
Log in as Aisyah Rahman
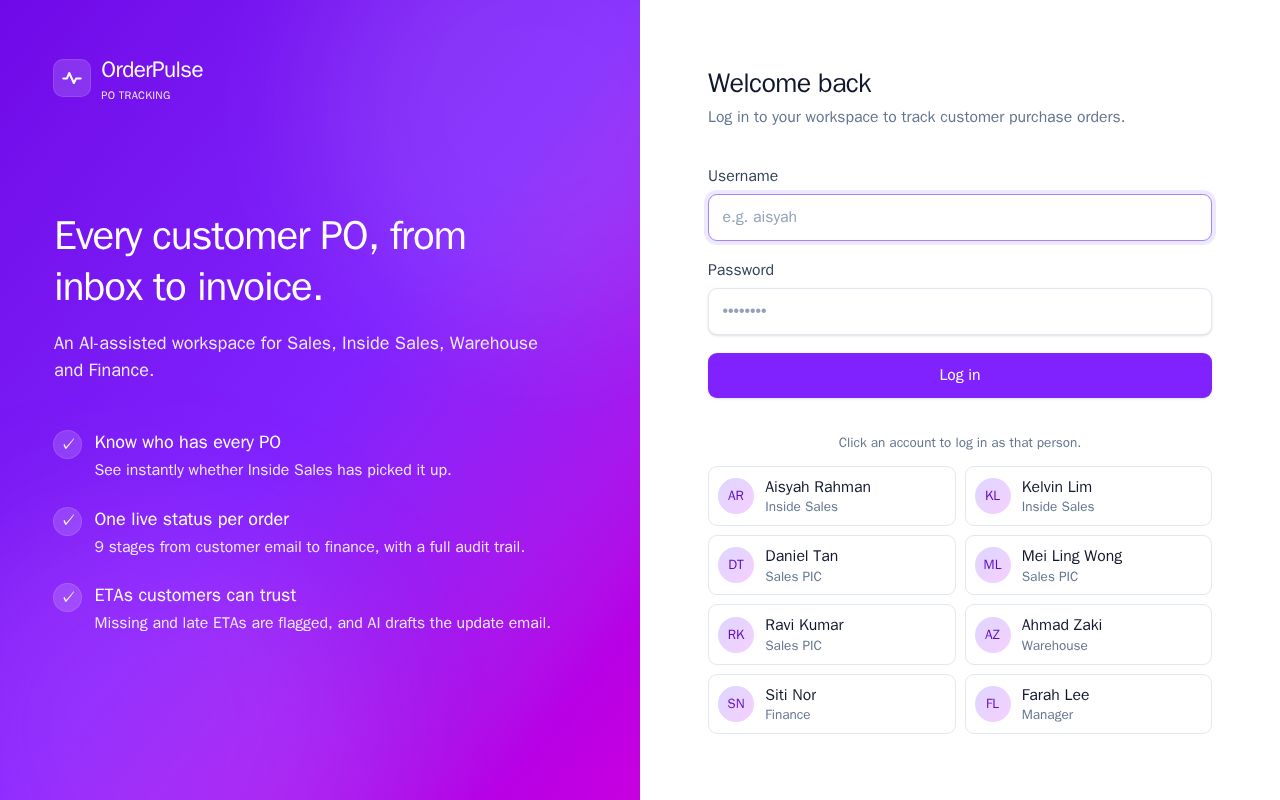[x=832, y=496]
